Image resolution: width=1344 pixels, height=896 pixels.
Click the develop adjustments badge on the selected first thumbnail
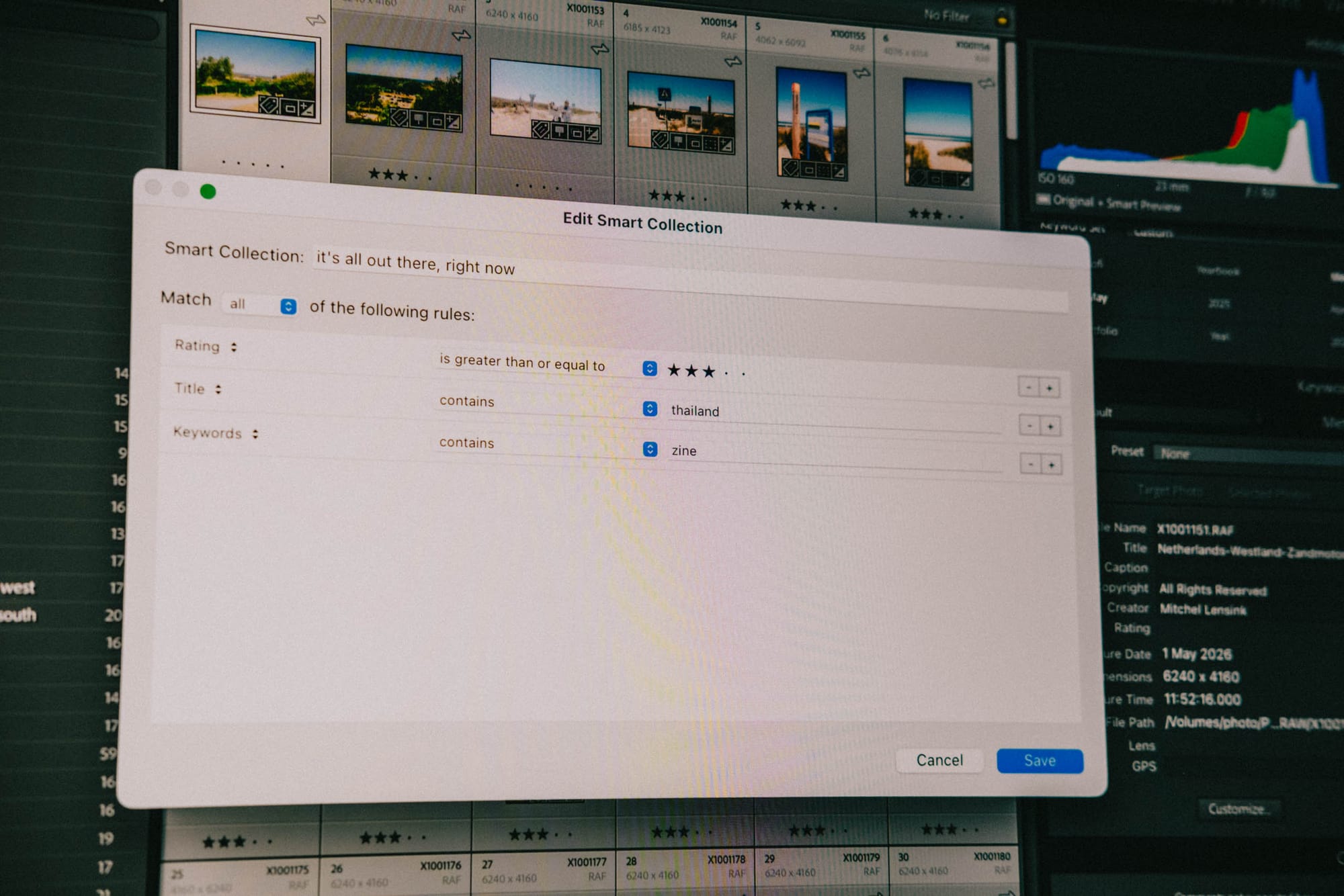(306, 109)
